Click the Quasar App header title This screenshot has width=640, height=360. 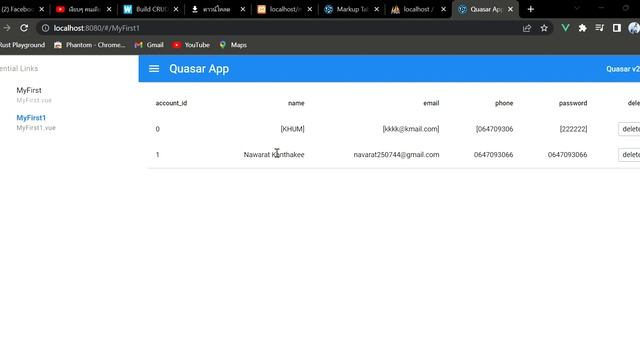199,69
